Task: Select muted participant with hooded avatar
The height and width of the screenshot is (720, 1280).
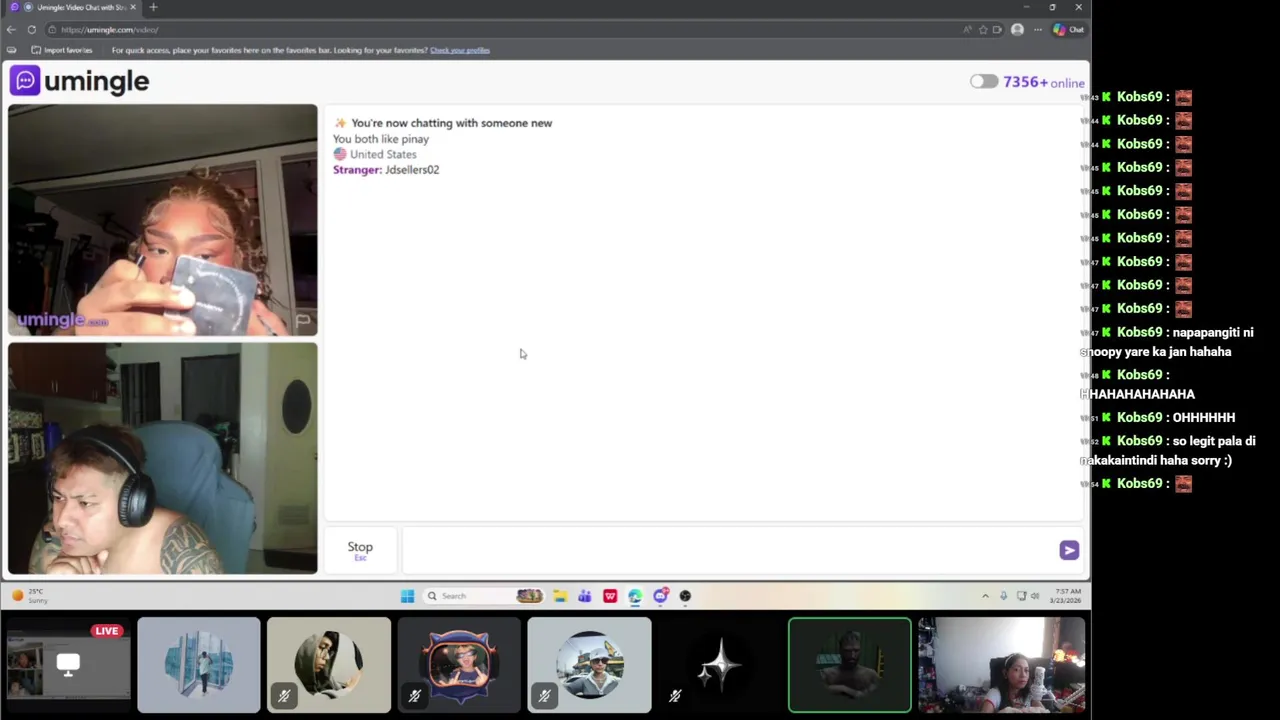Action: [329, 665]
